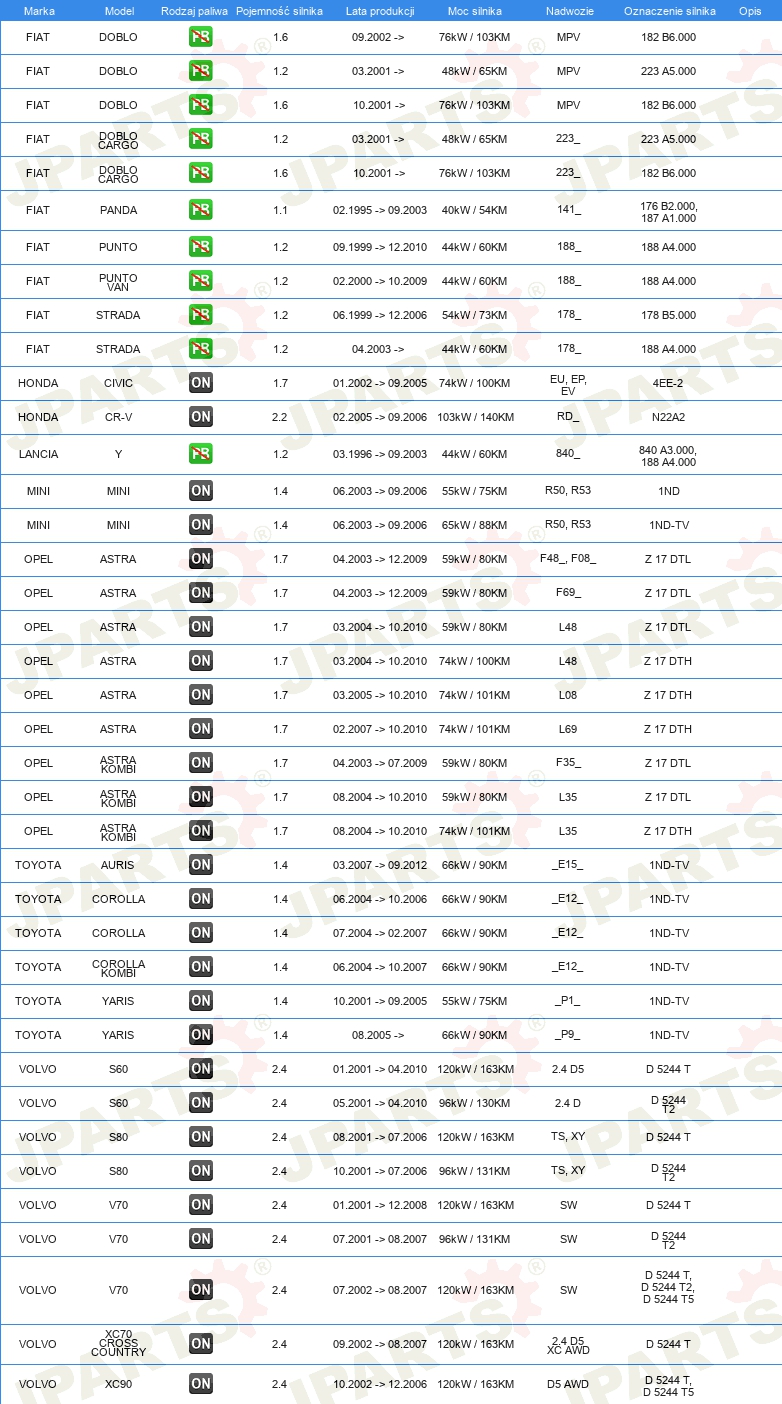Click body code _E15_

[568, 865]
